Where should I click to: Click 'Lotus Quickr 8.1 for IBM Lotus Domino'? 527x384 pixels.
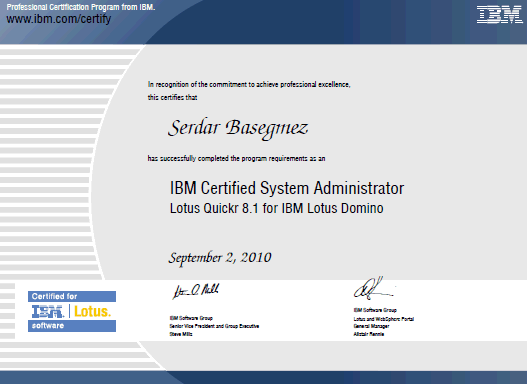[x=277, y=208]
